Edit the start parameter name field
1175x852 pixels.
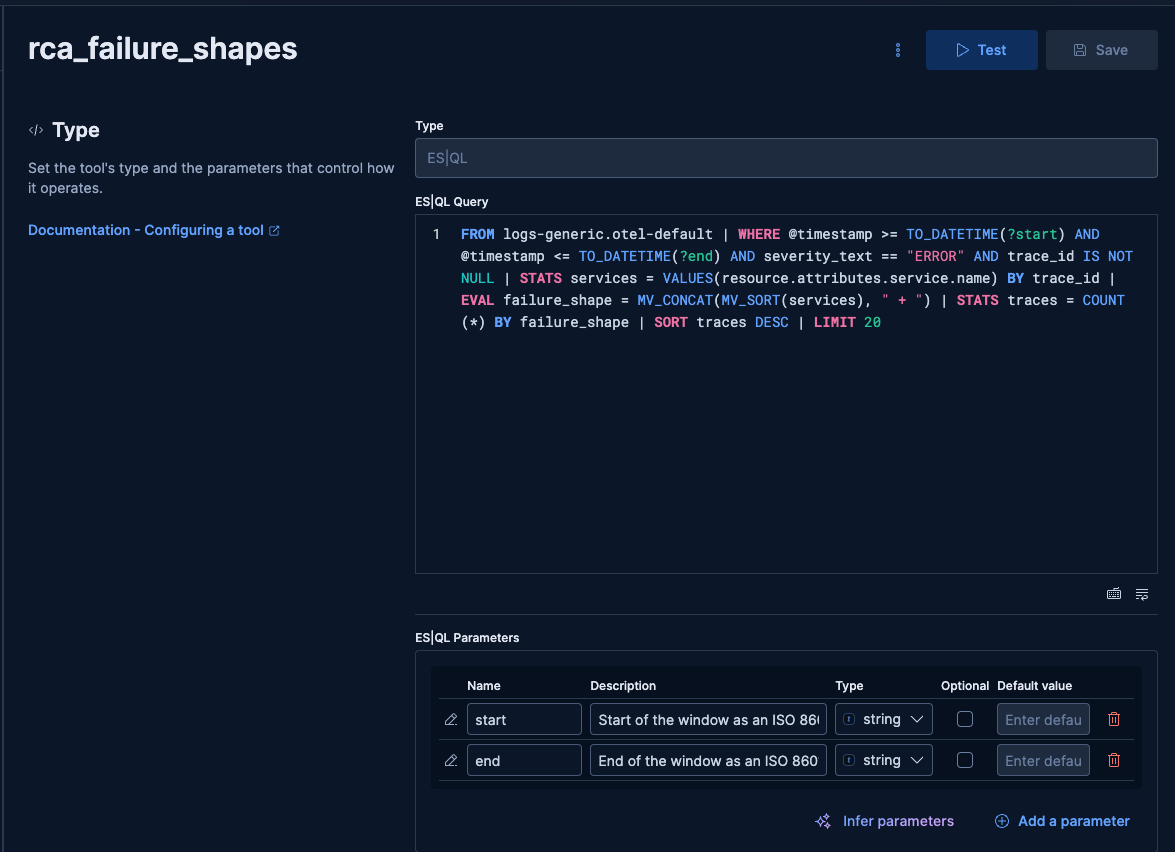(x=524, y=719)
